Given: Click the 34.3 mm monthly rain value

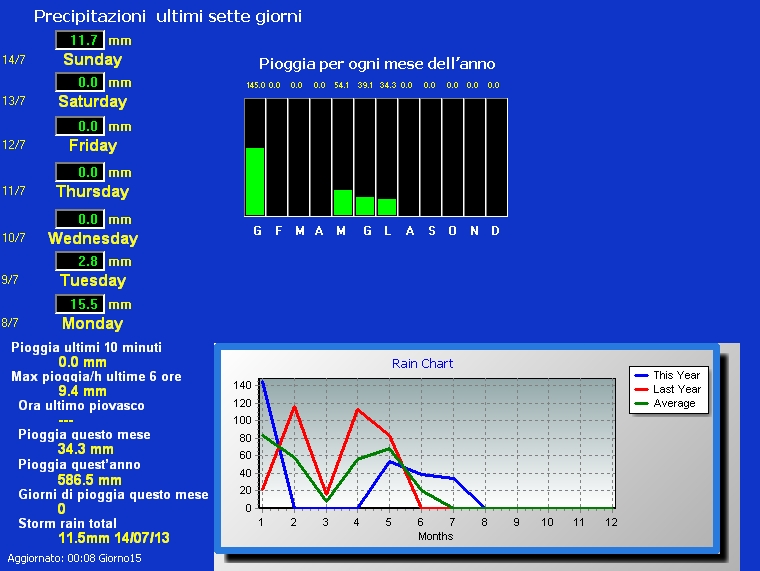Looking at the screenshot, I should point(85,449).
